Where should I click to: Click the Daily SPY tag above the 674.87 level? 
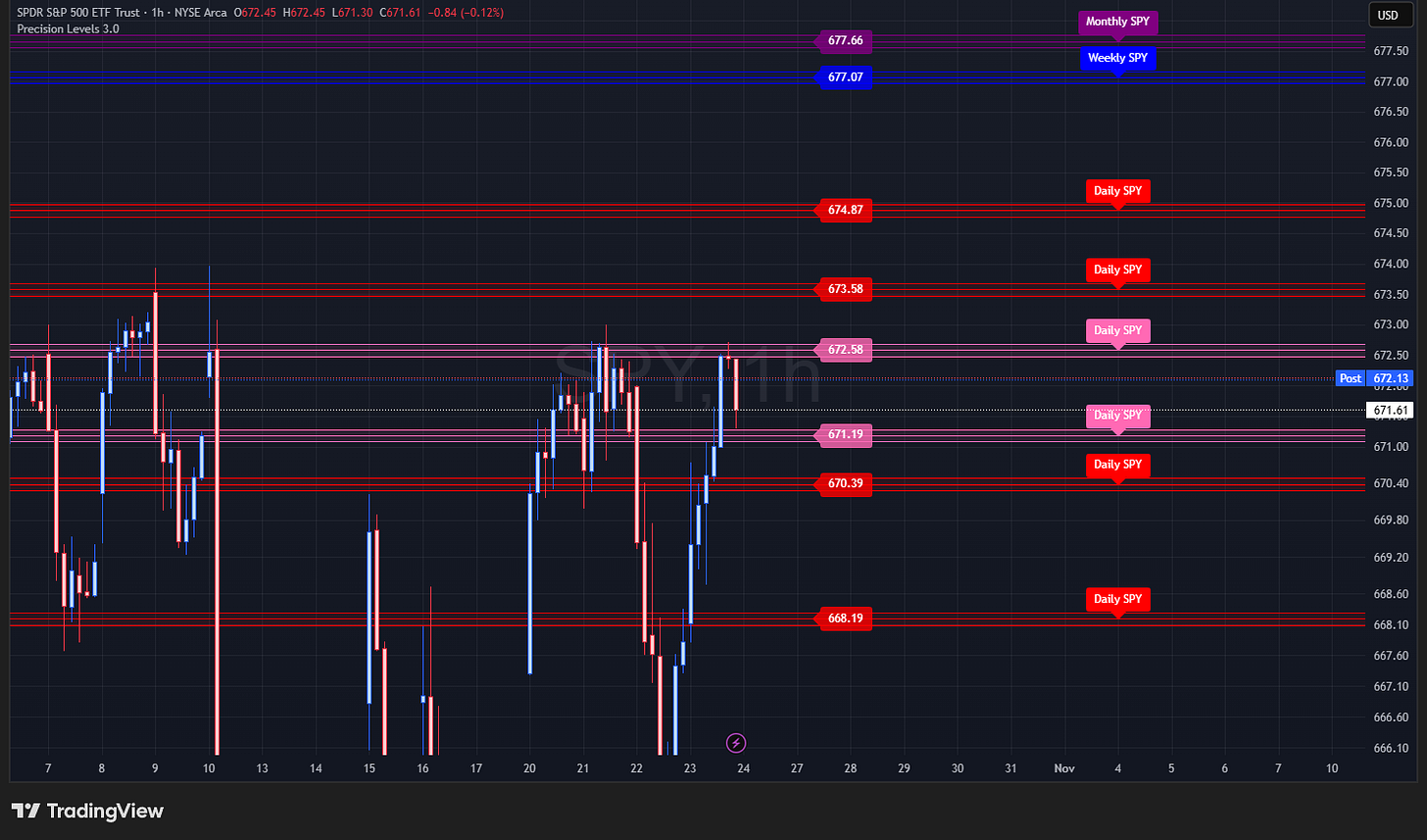tap(1118, 191)
